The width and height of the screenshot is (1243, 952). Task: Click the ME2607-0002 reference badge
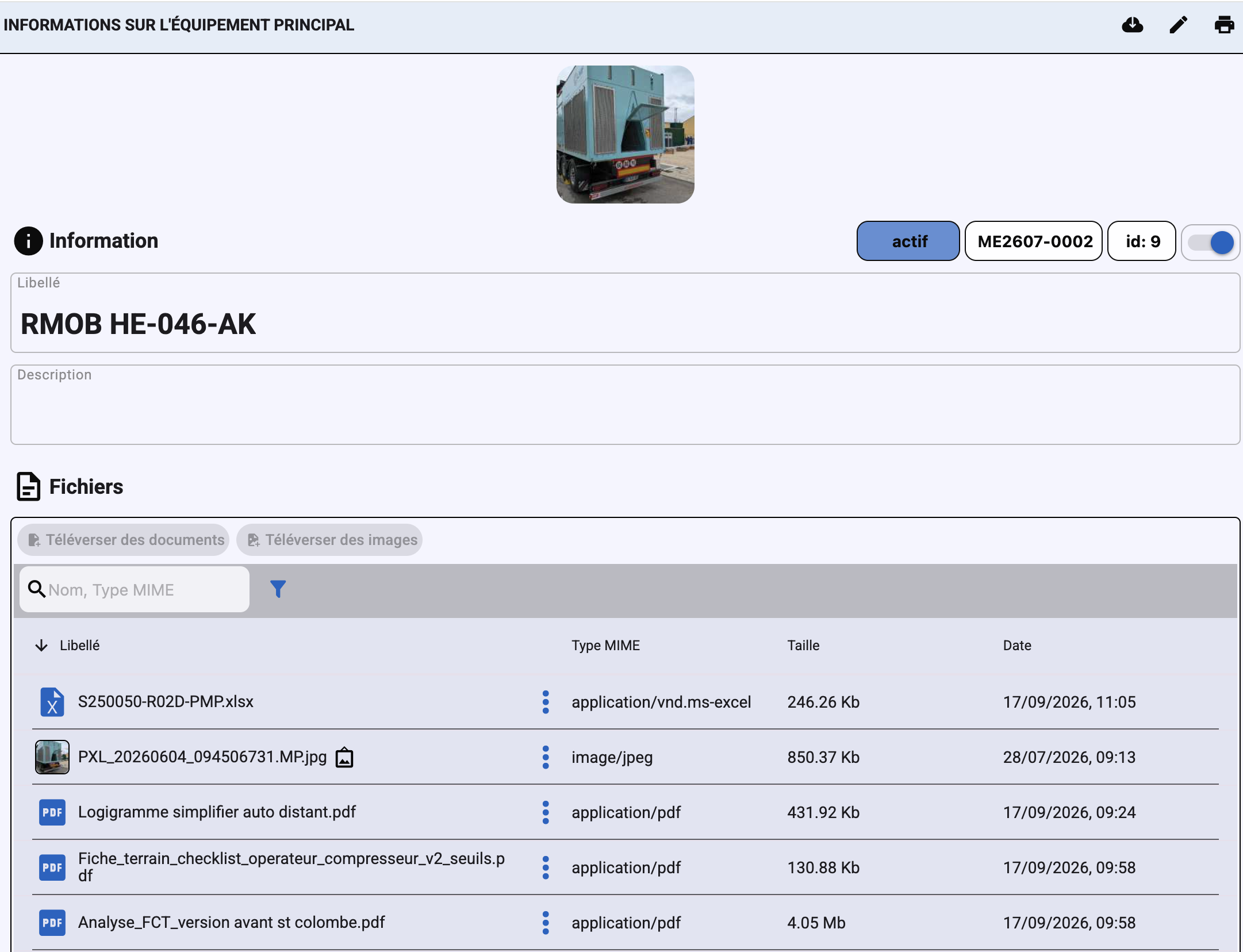(1033, 241)
